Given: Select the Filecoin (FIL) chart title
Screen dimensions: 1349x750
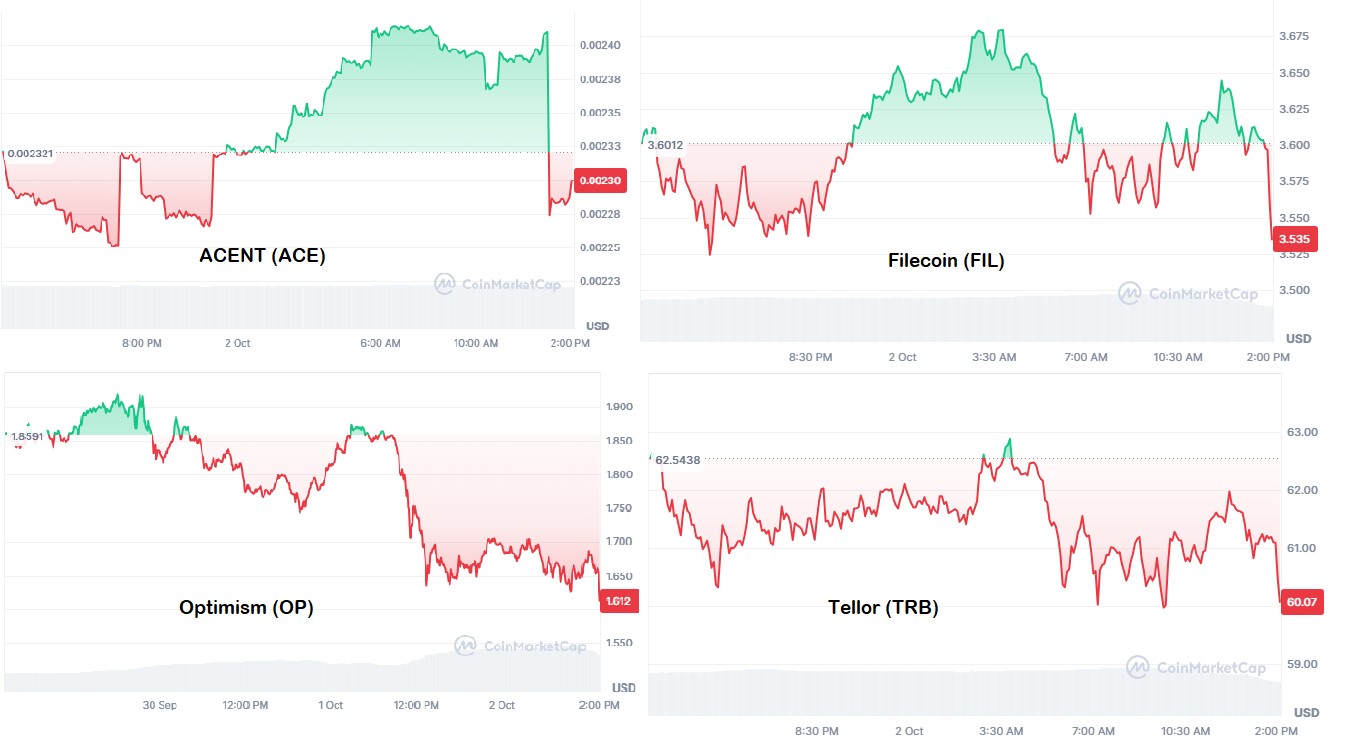Looking at the screenshot, I should pyautogui.click(x=946, y=261).
